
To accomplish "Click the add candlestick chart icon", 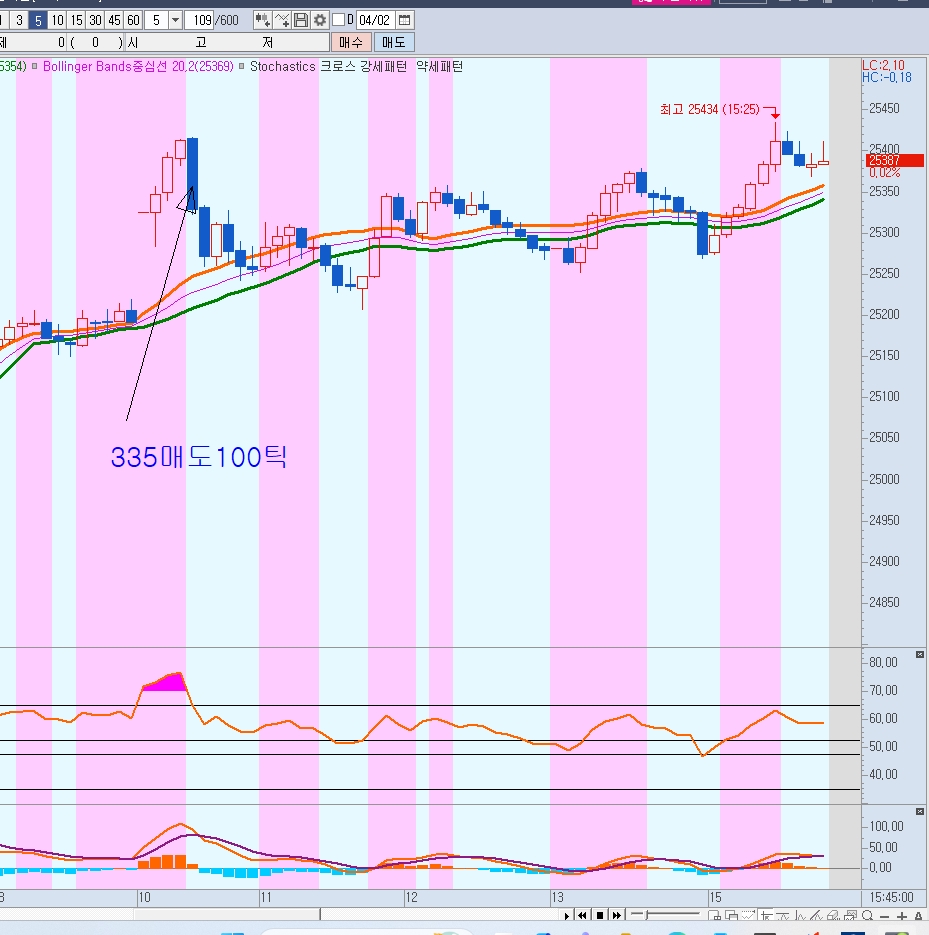I will pos(262,20).
